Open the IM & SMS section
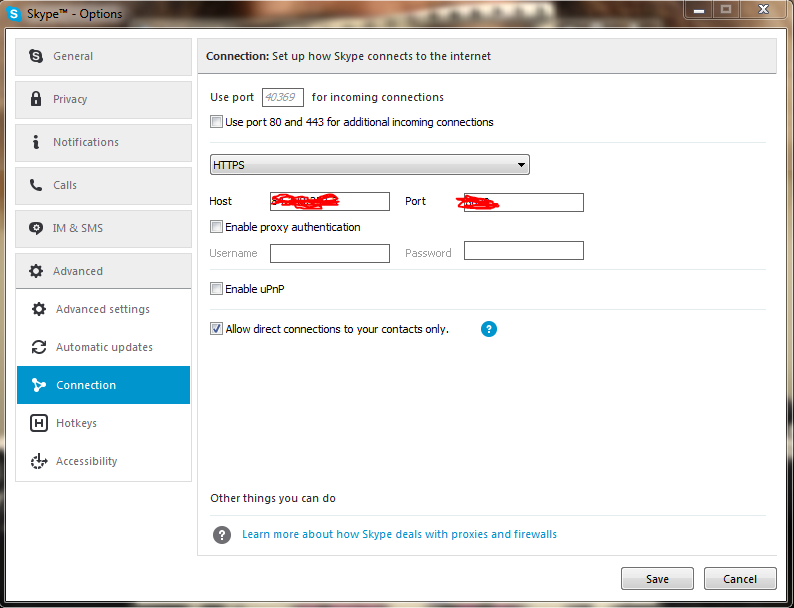 [x=103, y=228]
